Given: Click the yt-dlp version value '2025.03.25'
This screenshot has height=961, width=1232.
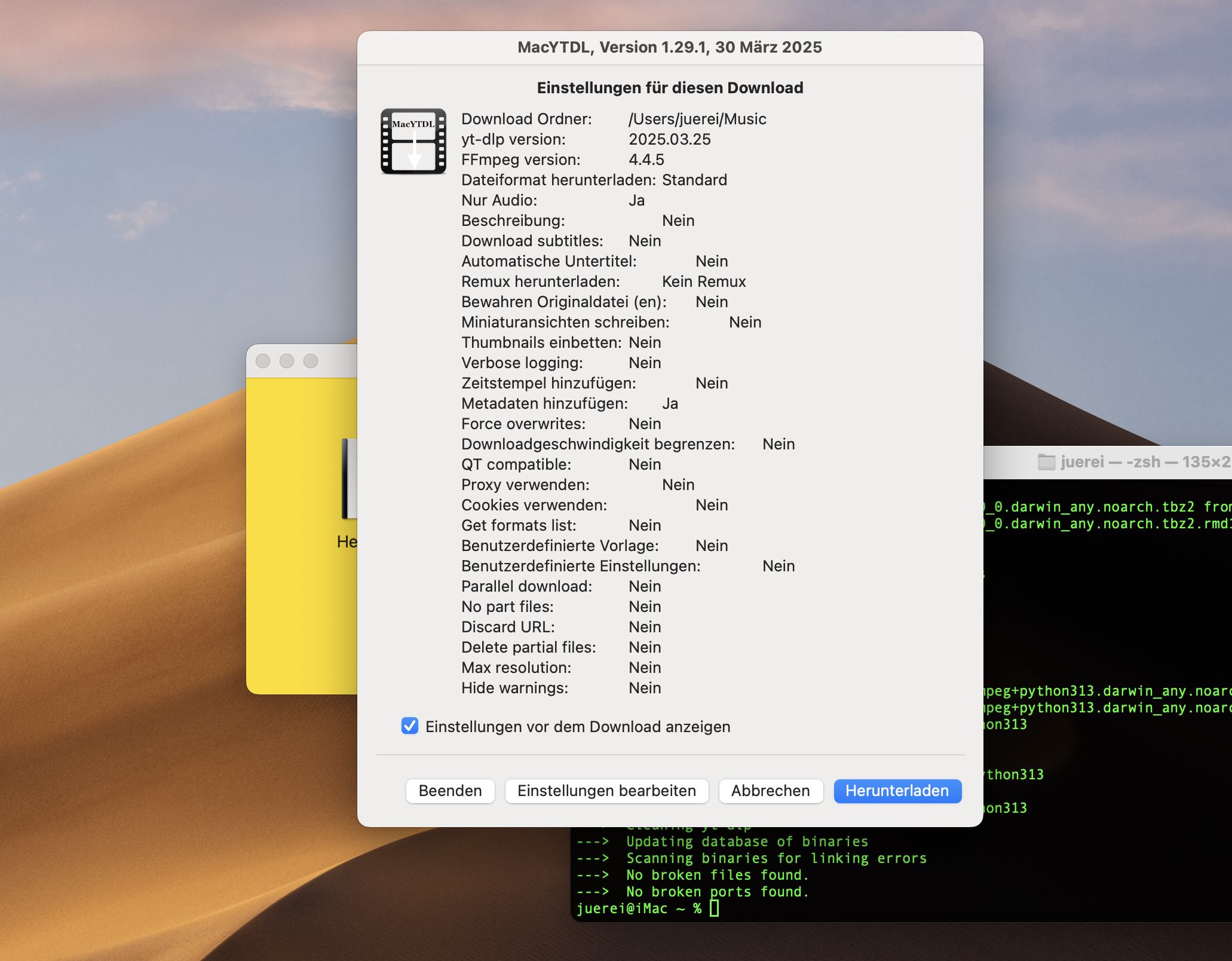Looking at the screenshot, I should point(670,139).
